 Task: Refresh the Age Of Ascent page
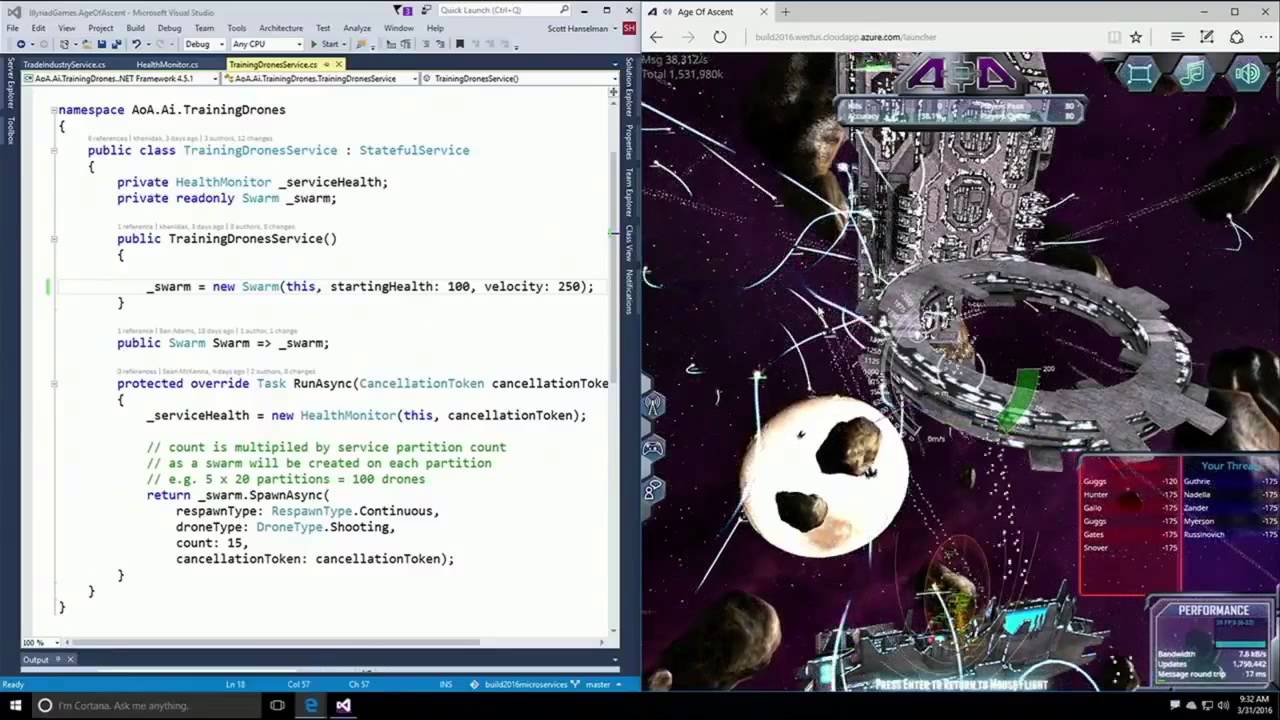click(x=720, y=37)
